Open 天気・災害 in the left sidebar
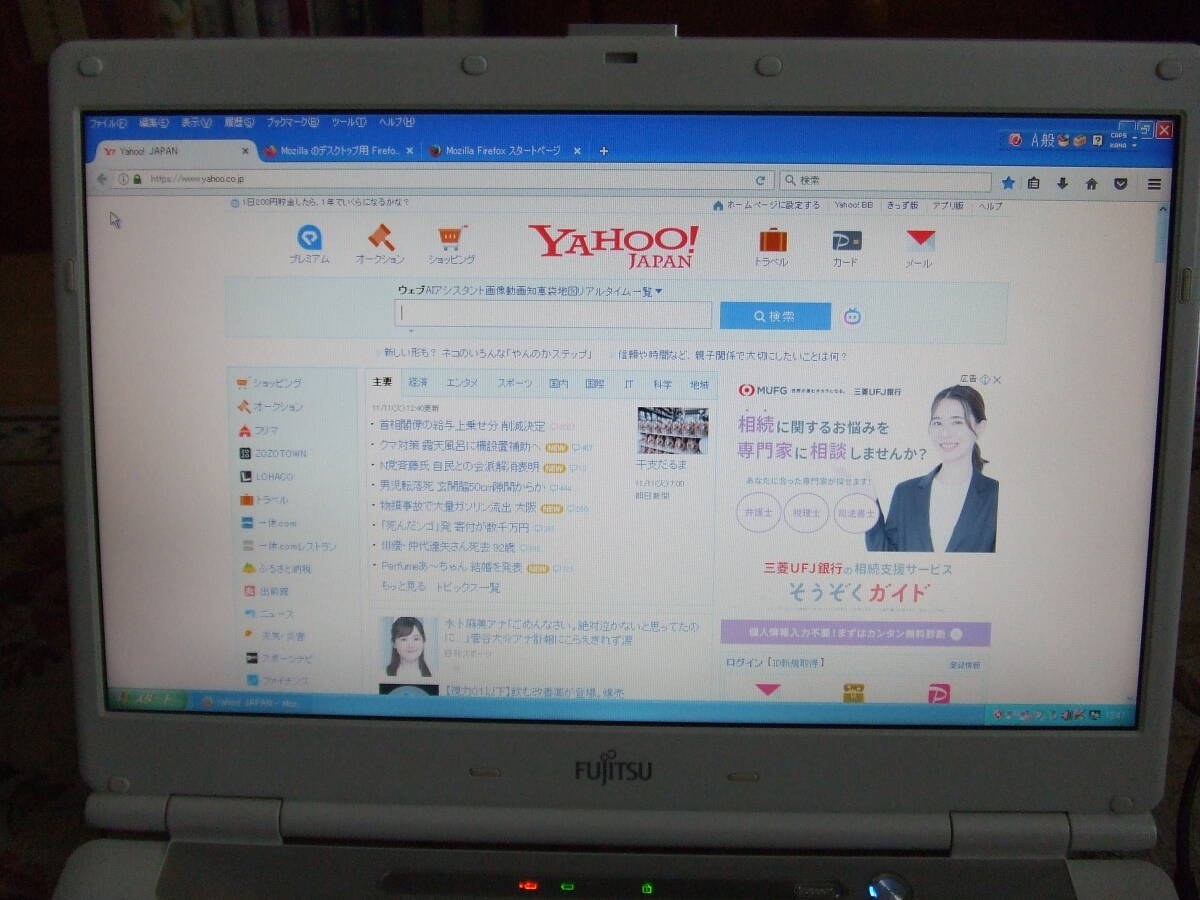The height and width of the screenshot is (900, 1200). (x=275, y=636)
